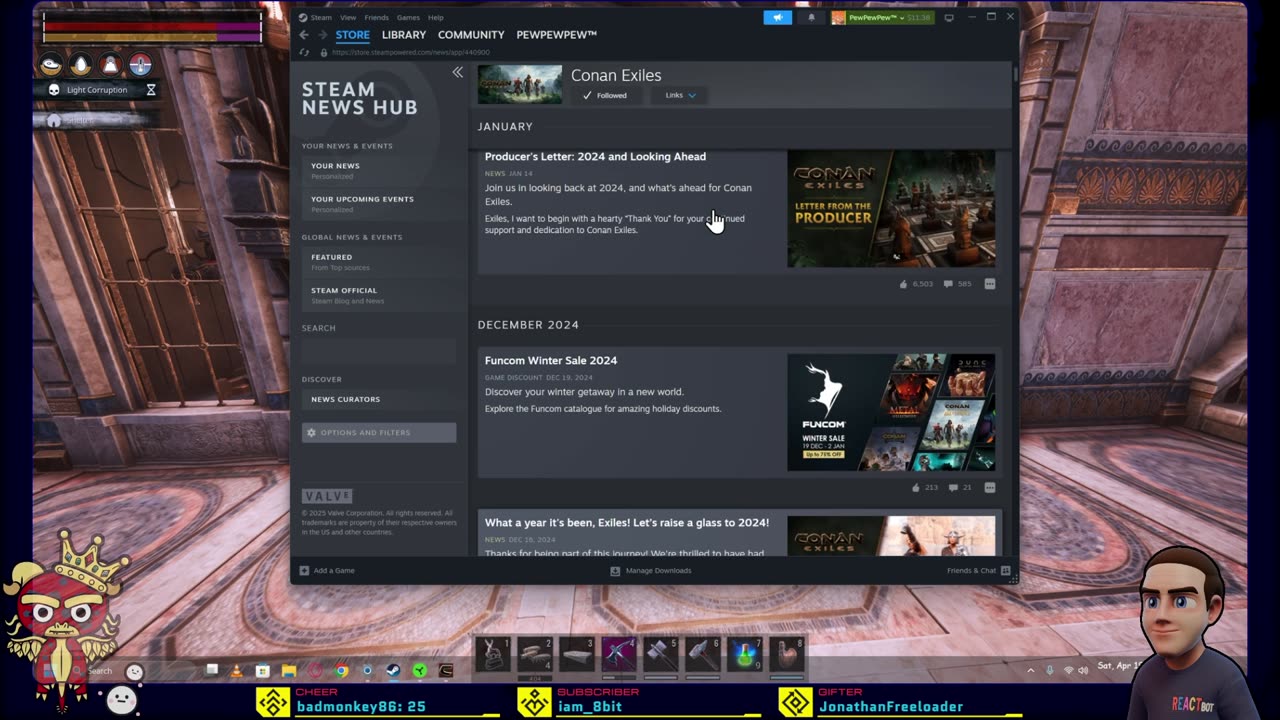Like the Funcom Winter Sale post
1280x720 pixels.
click(924, 488)
